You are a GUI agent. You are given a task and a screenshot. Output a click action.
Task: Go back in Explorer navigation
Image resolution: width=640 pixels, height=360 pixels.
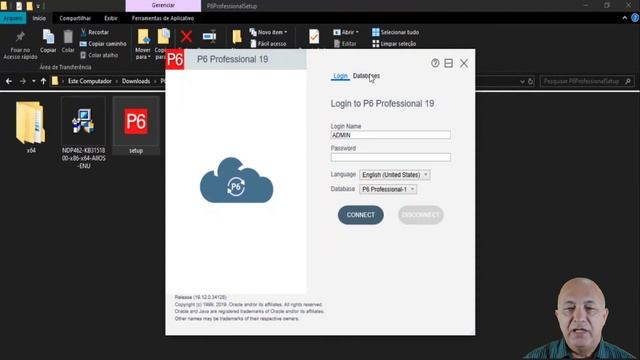pyautogui.click(x=9, y=81)
